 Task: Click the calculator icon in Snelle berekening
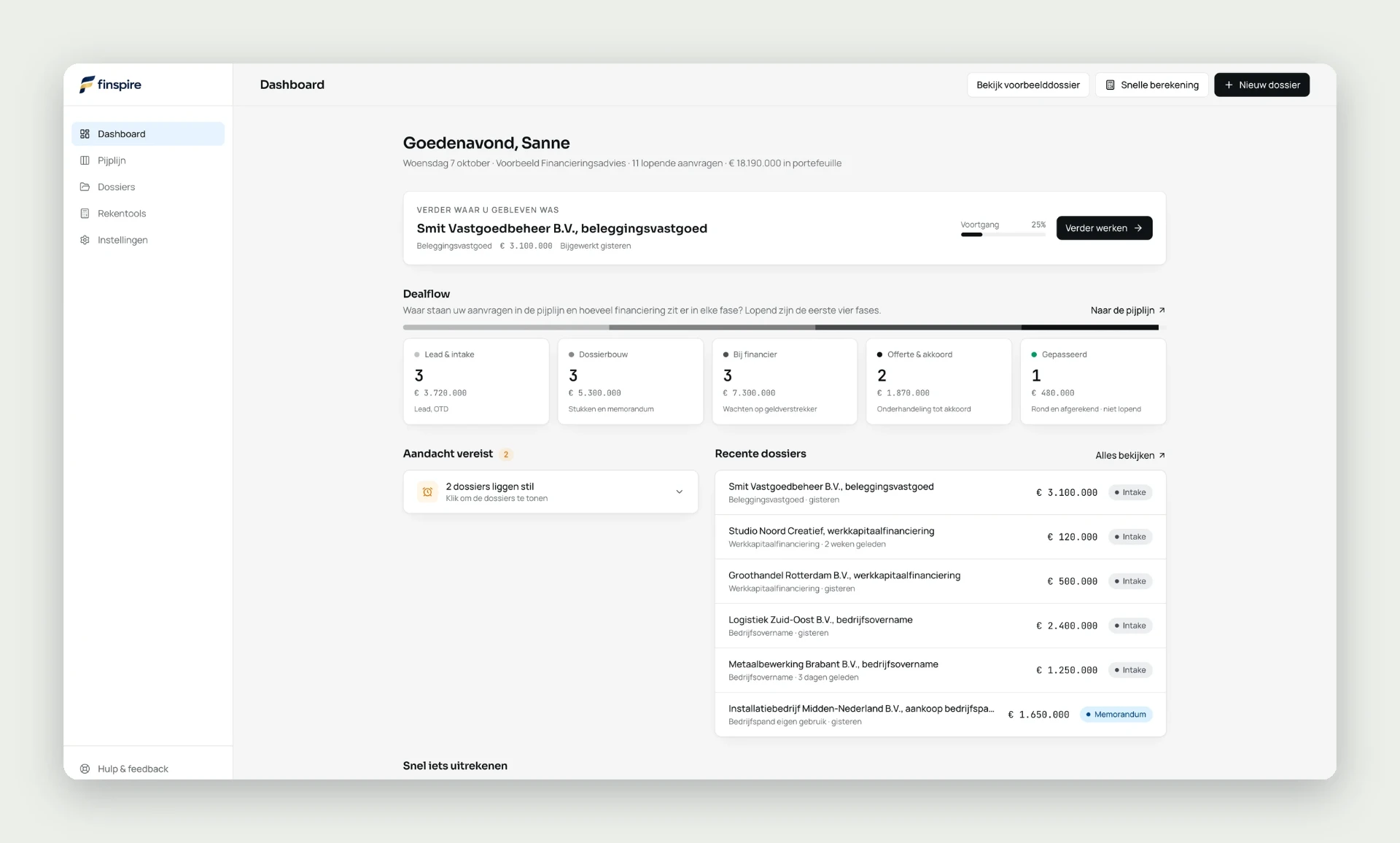point(1110,85)
